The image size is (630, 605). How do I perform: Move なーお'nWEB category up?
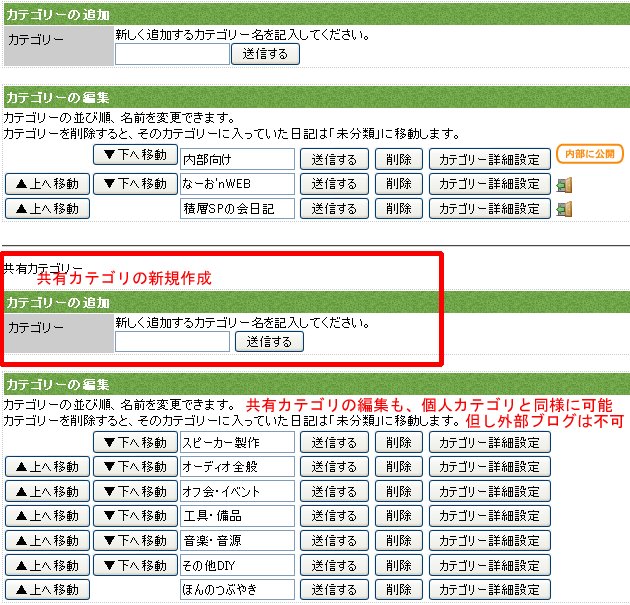tap(47, 184)
